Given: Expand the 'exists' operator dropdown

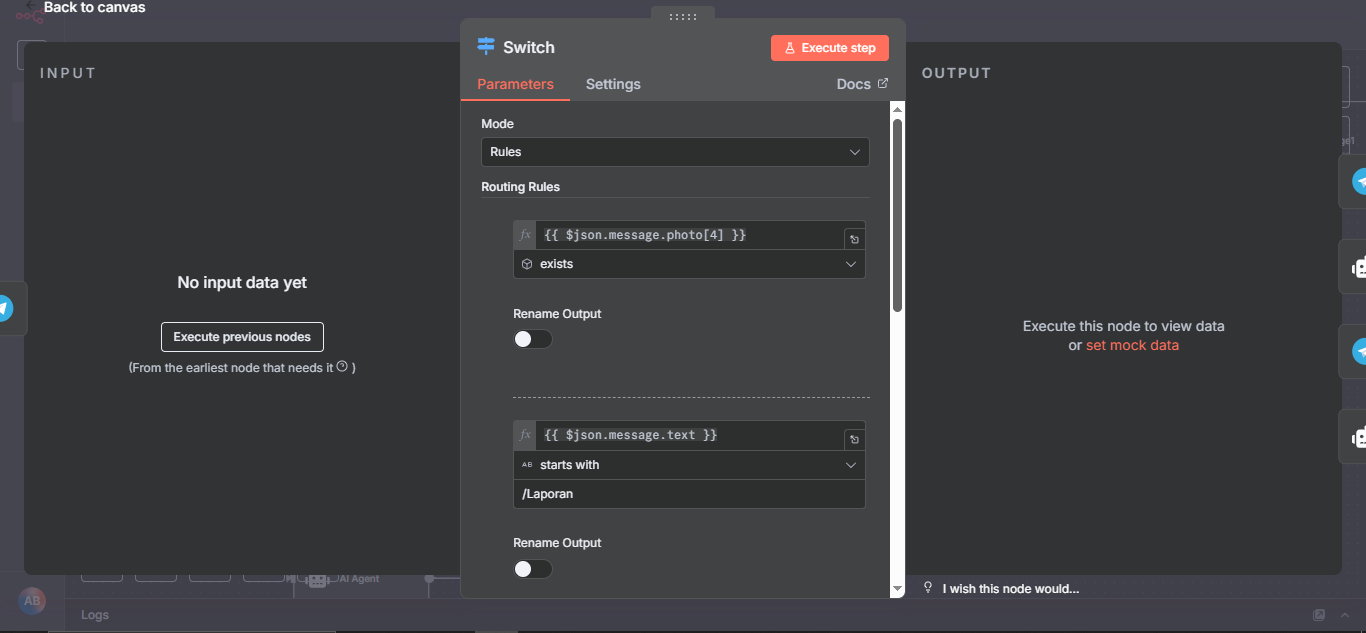Looking at the screenshot, I should 689,264.
